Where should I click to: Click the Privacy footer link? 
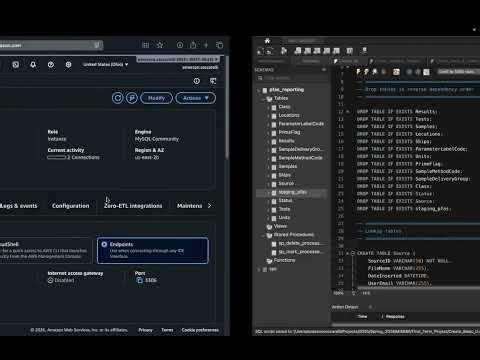[x=145, y=330]
